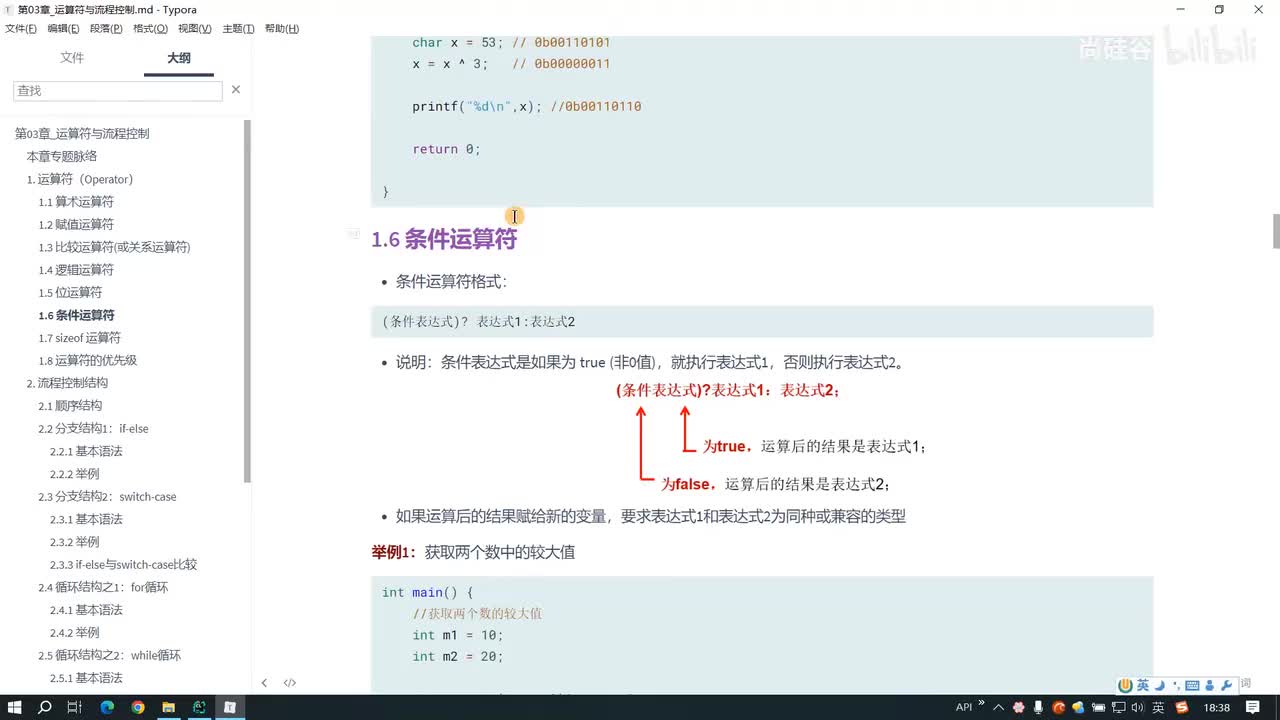Collapse the Typora sidebar with the arrow
This screenshot has height=720, width=1280.
tap(264, 683)
